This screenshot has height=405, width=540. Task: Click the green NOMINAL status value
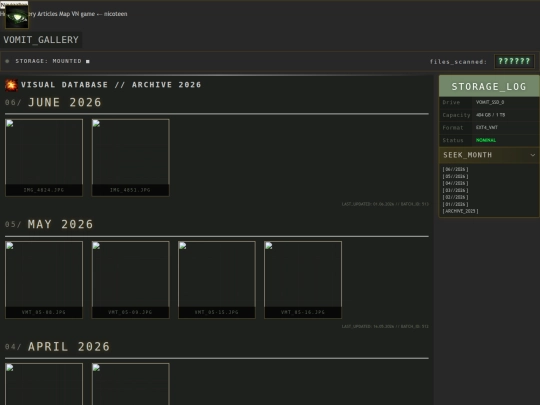coord(486,140)
